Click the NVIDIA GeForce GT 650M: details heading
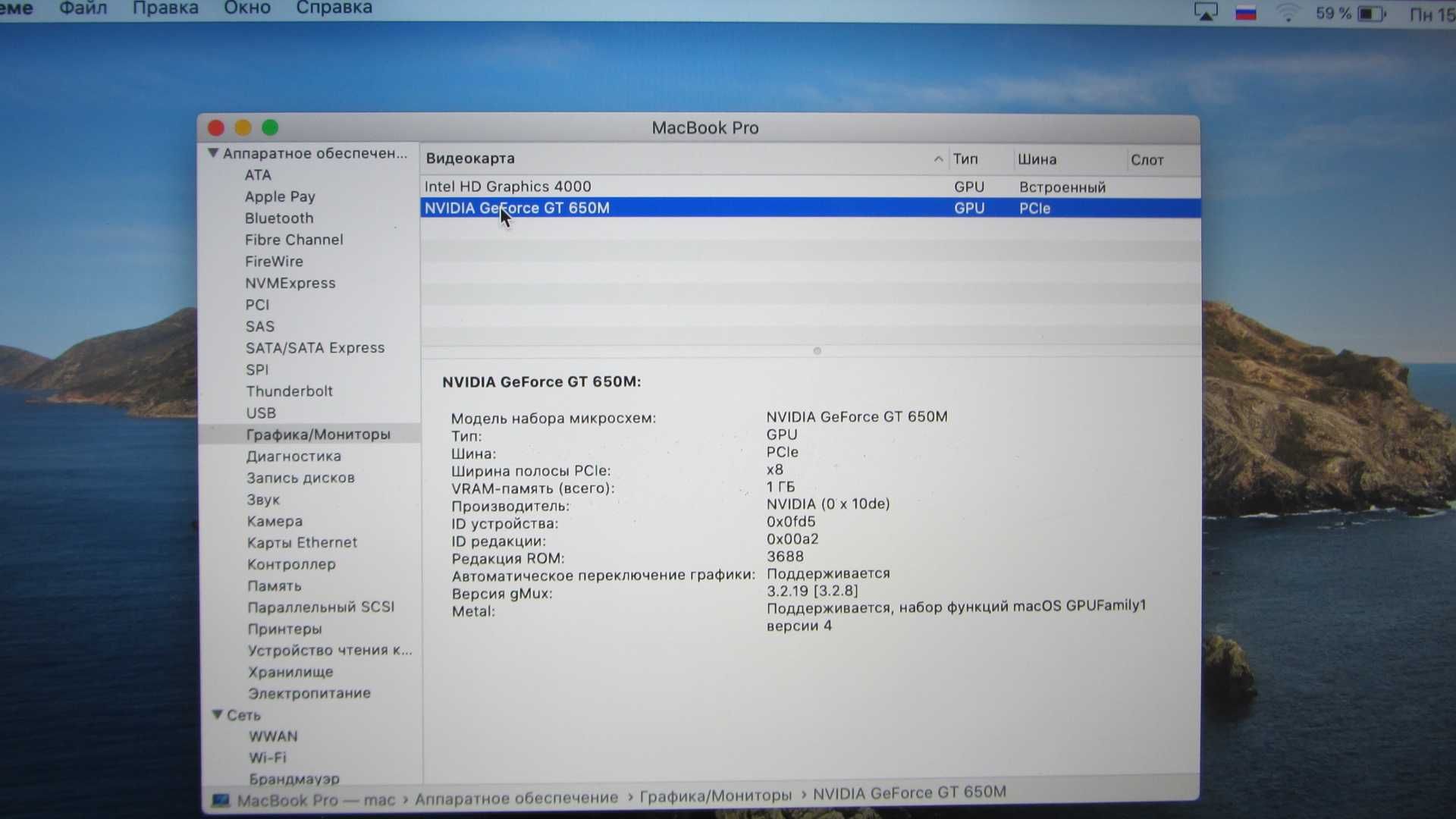Image resolution: width=1456 pixels, height=819 pixels. pos(541,382)
